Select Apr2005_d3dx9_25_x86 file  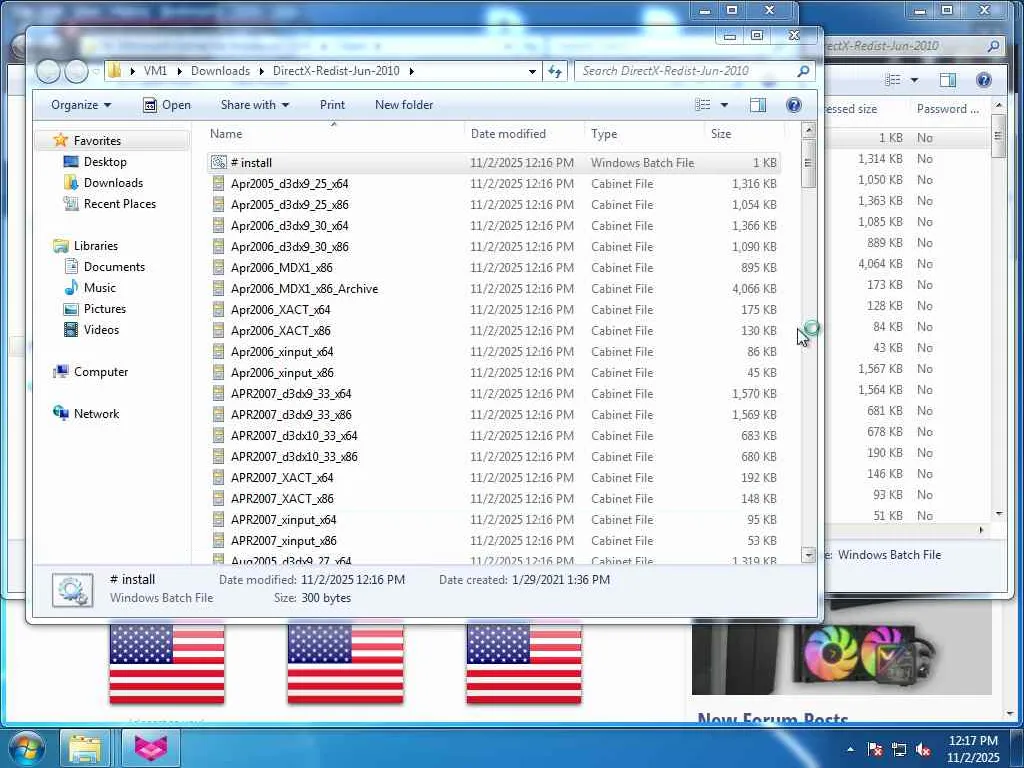tap(289, 204)
